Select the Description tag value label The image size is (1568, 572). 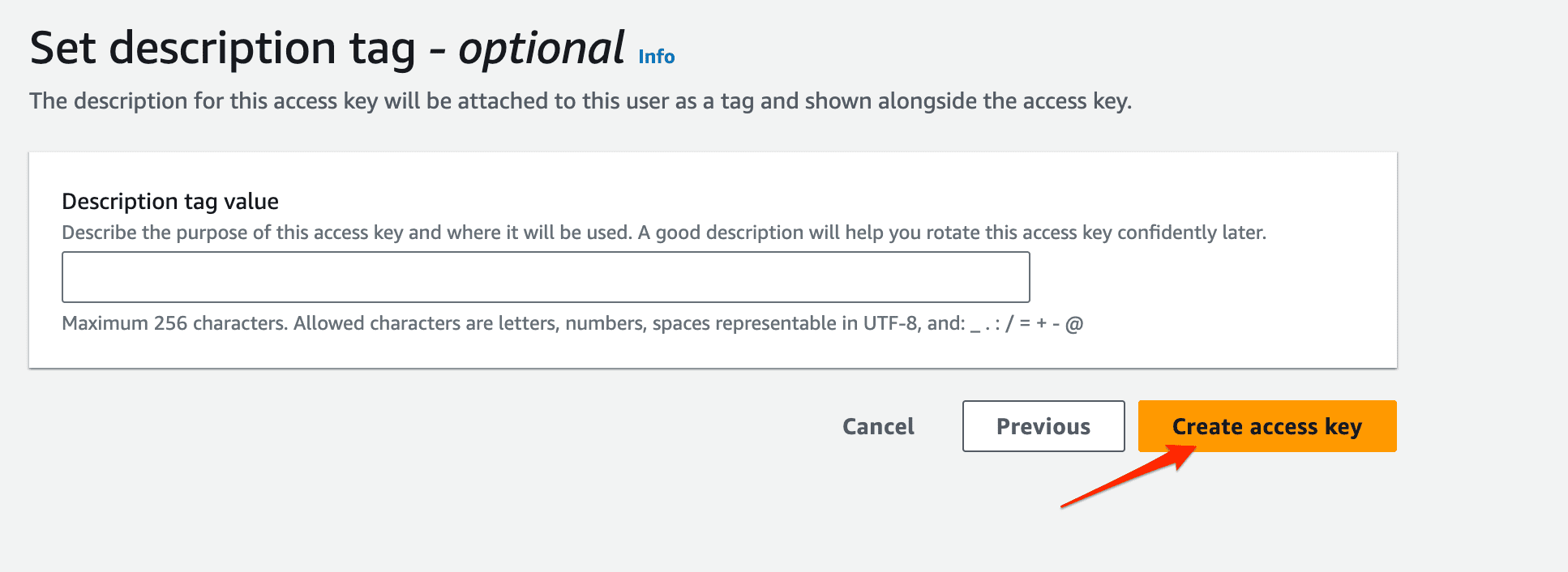(x=169, y=200)
